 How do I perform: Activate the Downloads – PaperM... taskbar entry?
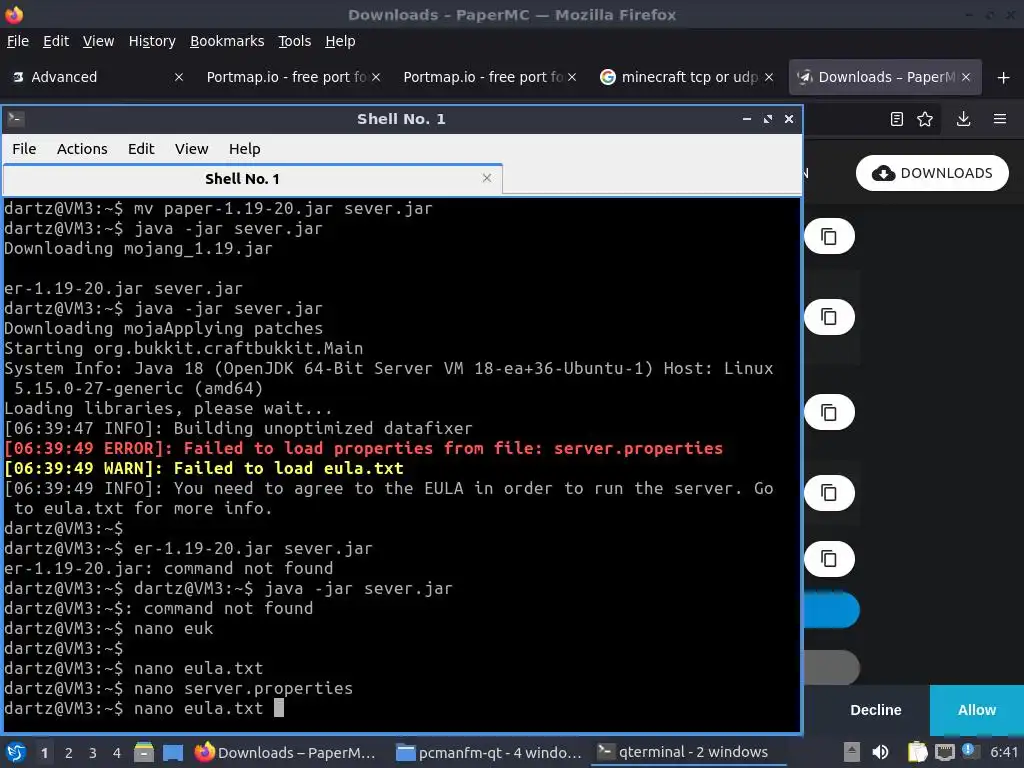coord(285,753)
